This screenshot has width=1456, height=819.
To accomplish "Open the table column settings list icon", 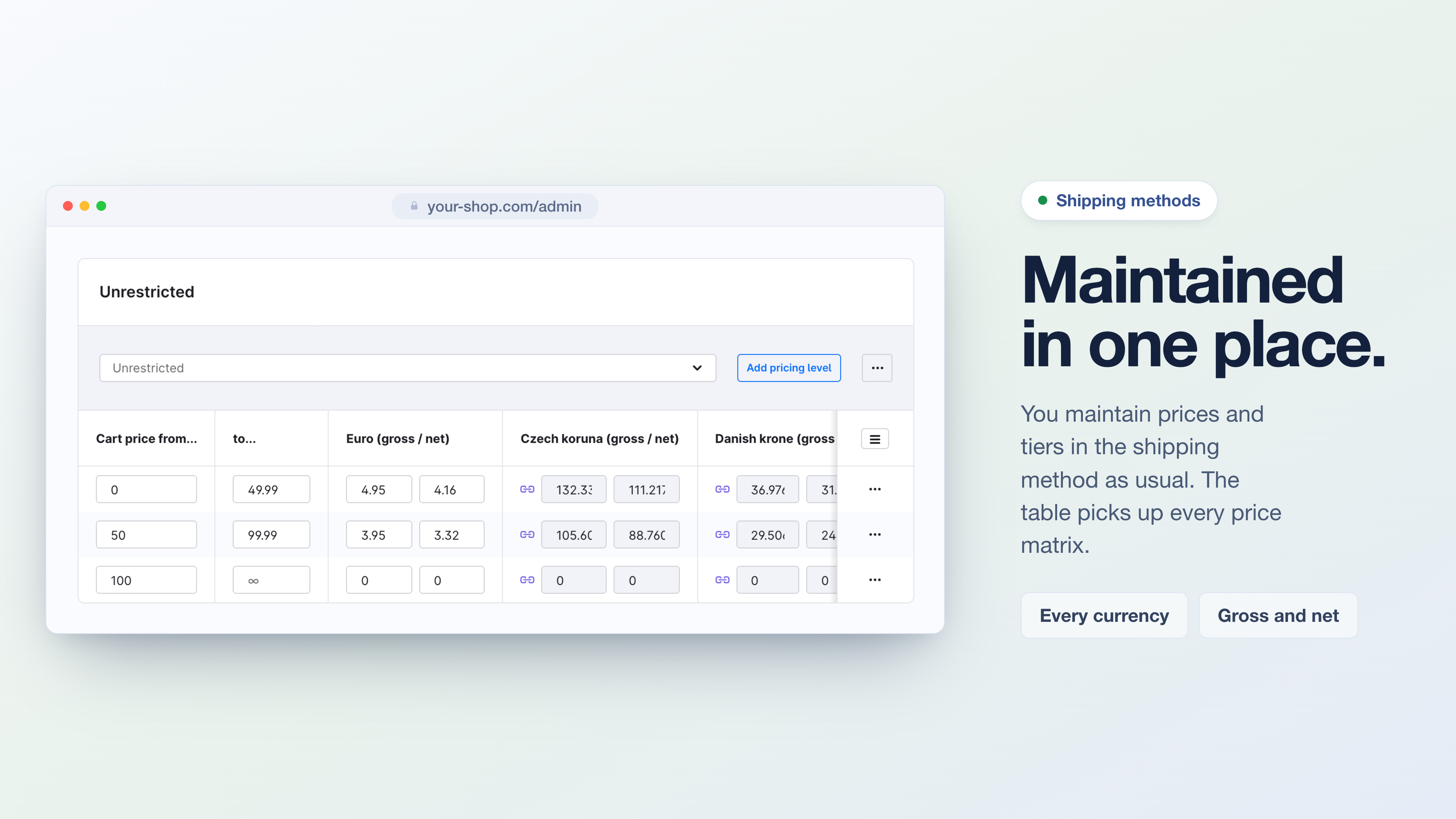I will tap(874, 439).
